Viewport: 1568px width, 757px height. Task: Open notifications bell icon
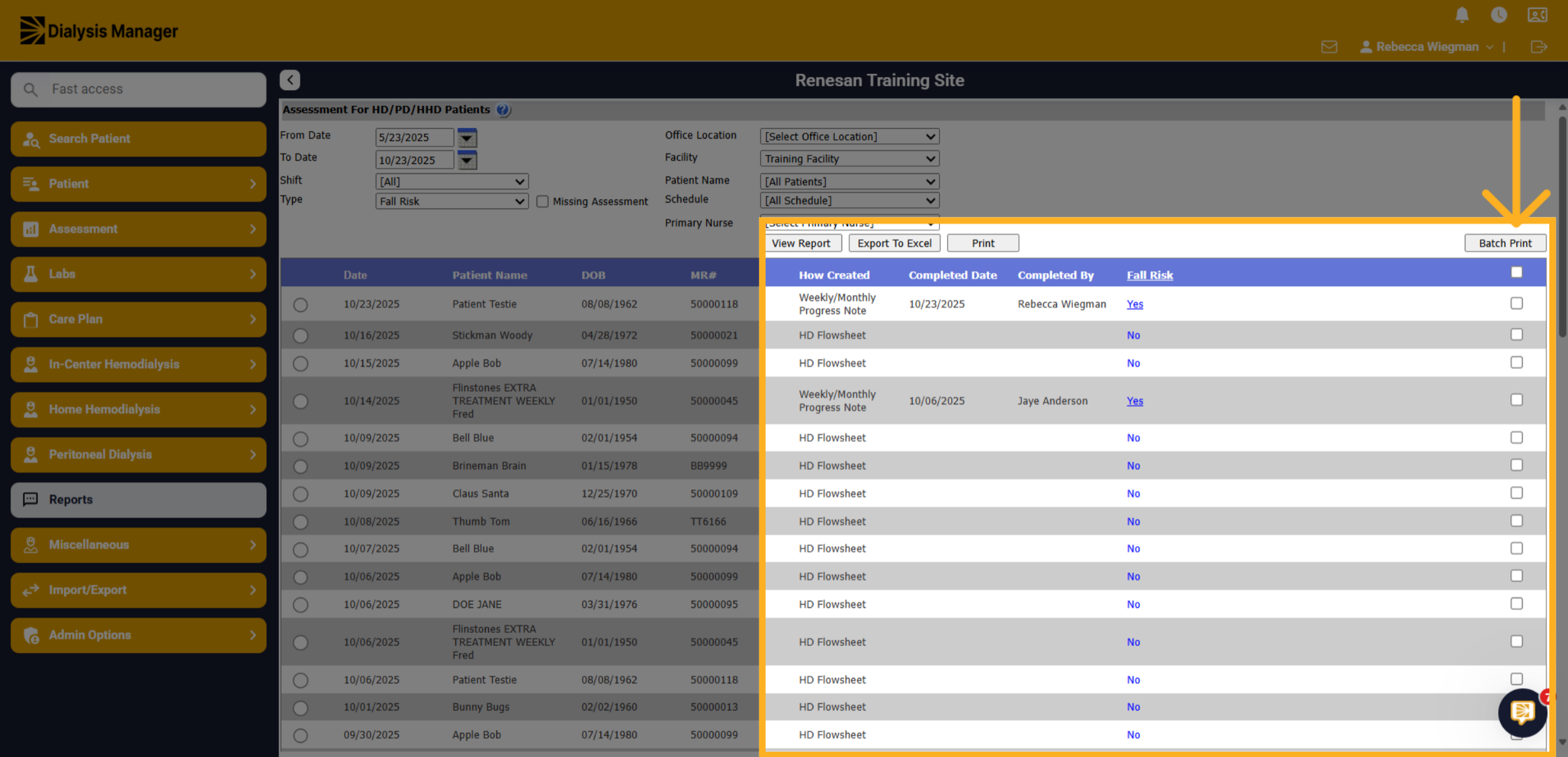[1462, 15]
